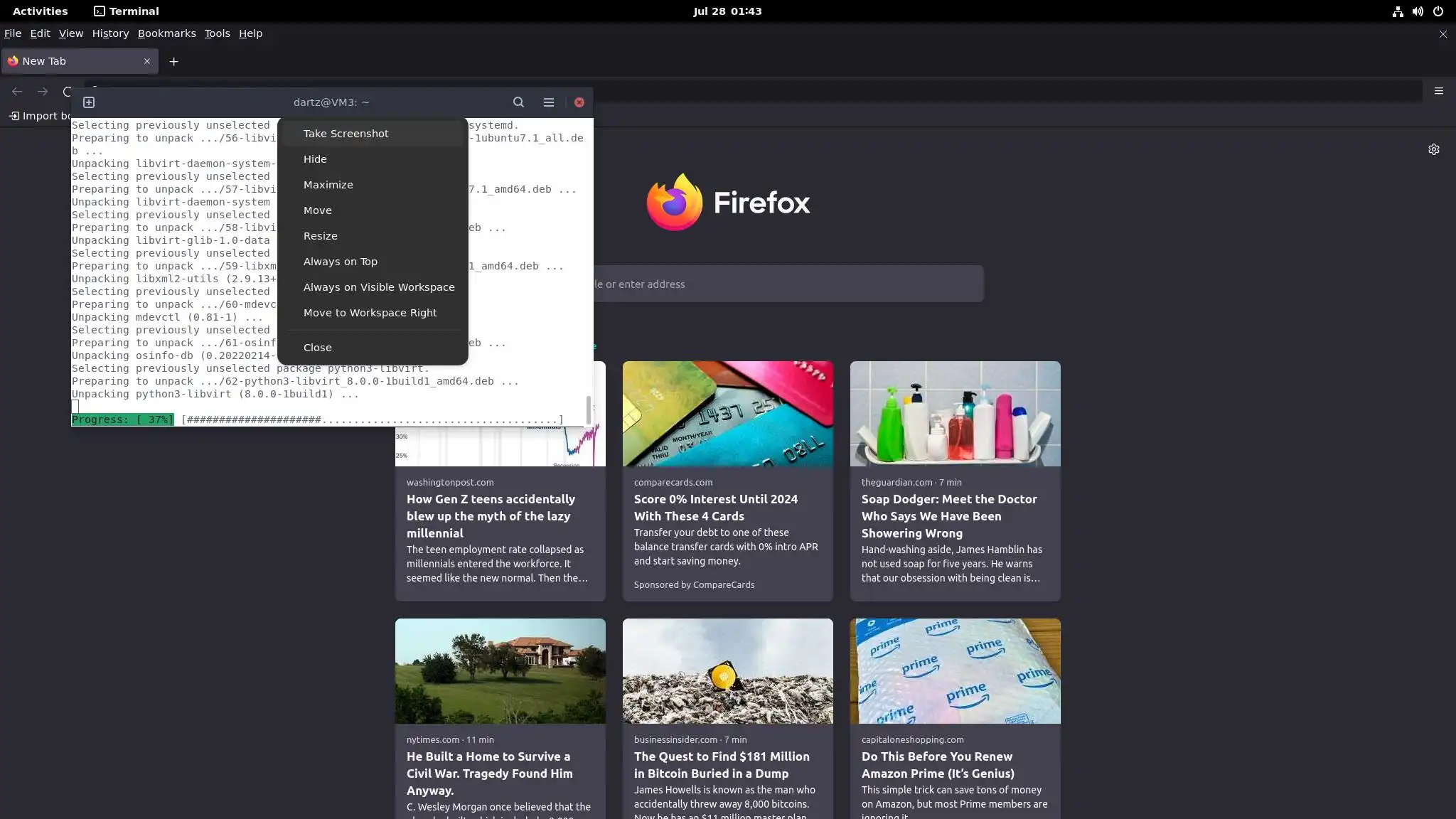Open Firefox application hamburger menu
The width and height of the screenshot is (1456, 819).
point(1438,91)
